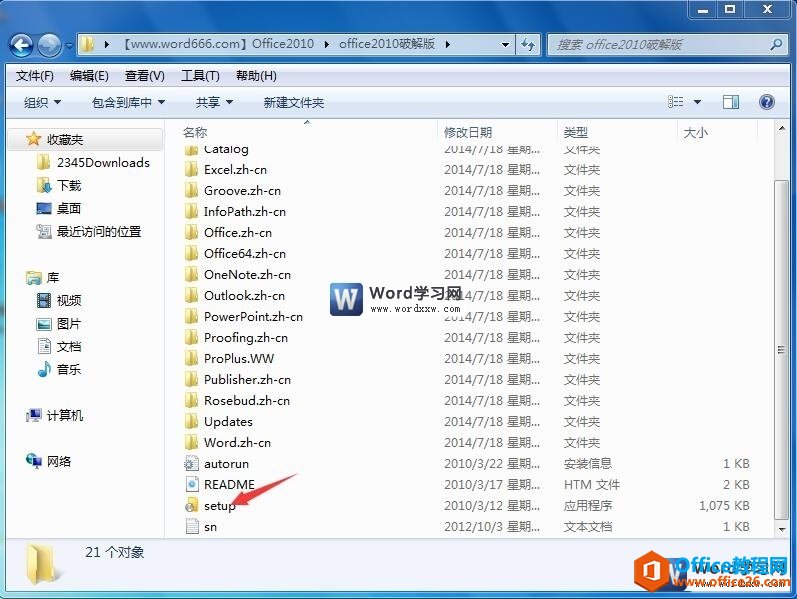
Task: Select the README HTM file icon
Action: [191, 485]
